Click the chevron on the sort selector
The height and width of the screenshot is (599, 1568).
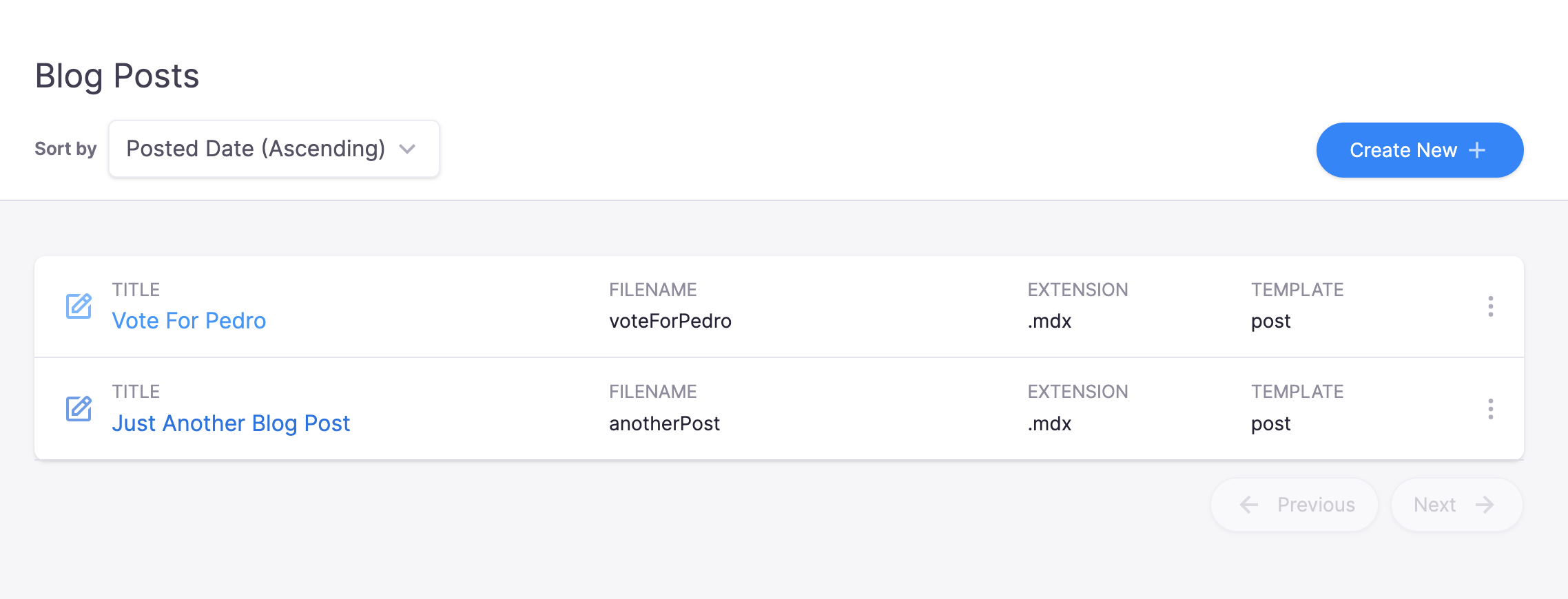[x=408, y=149]
